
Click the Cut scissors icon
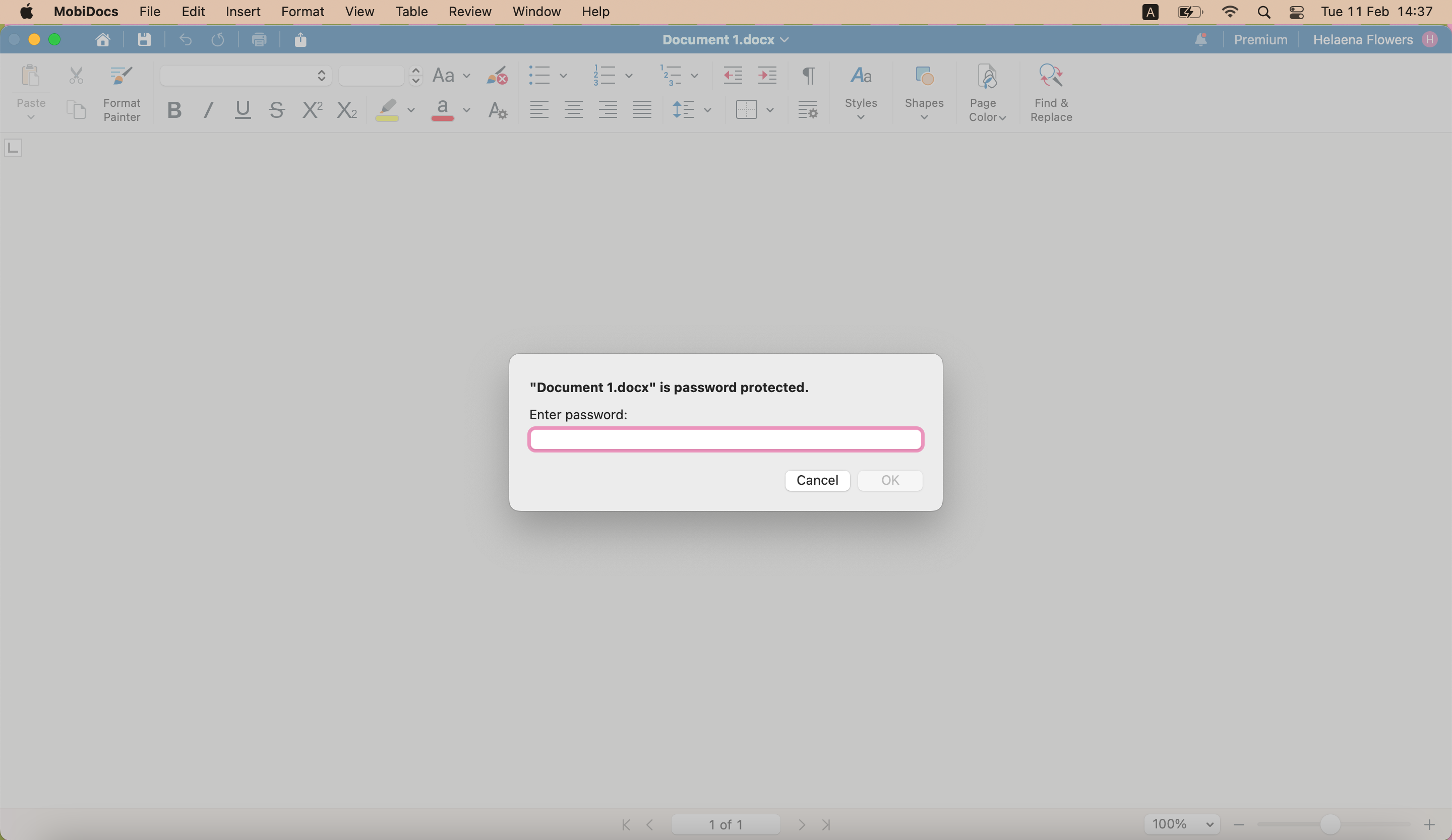(76, 76)
